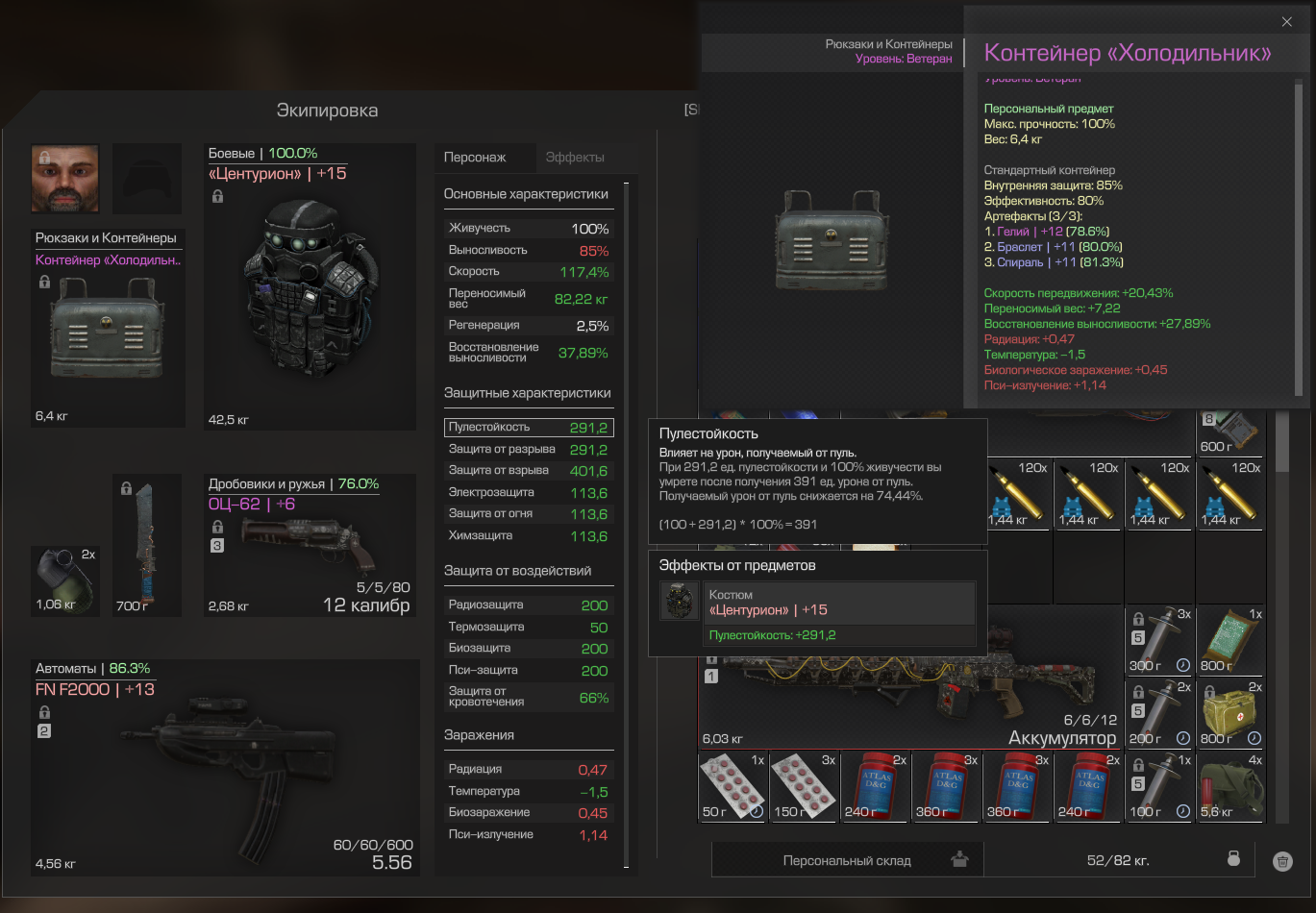Select the «Центурион» armor suit slot
This screenshot has width=1316, height=913.
tap(310, 286)
